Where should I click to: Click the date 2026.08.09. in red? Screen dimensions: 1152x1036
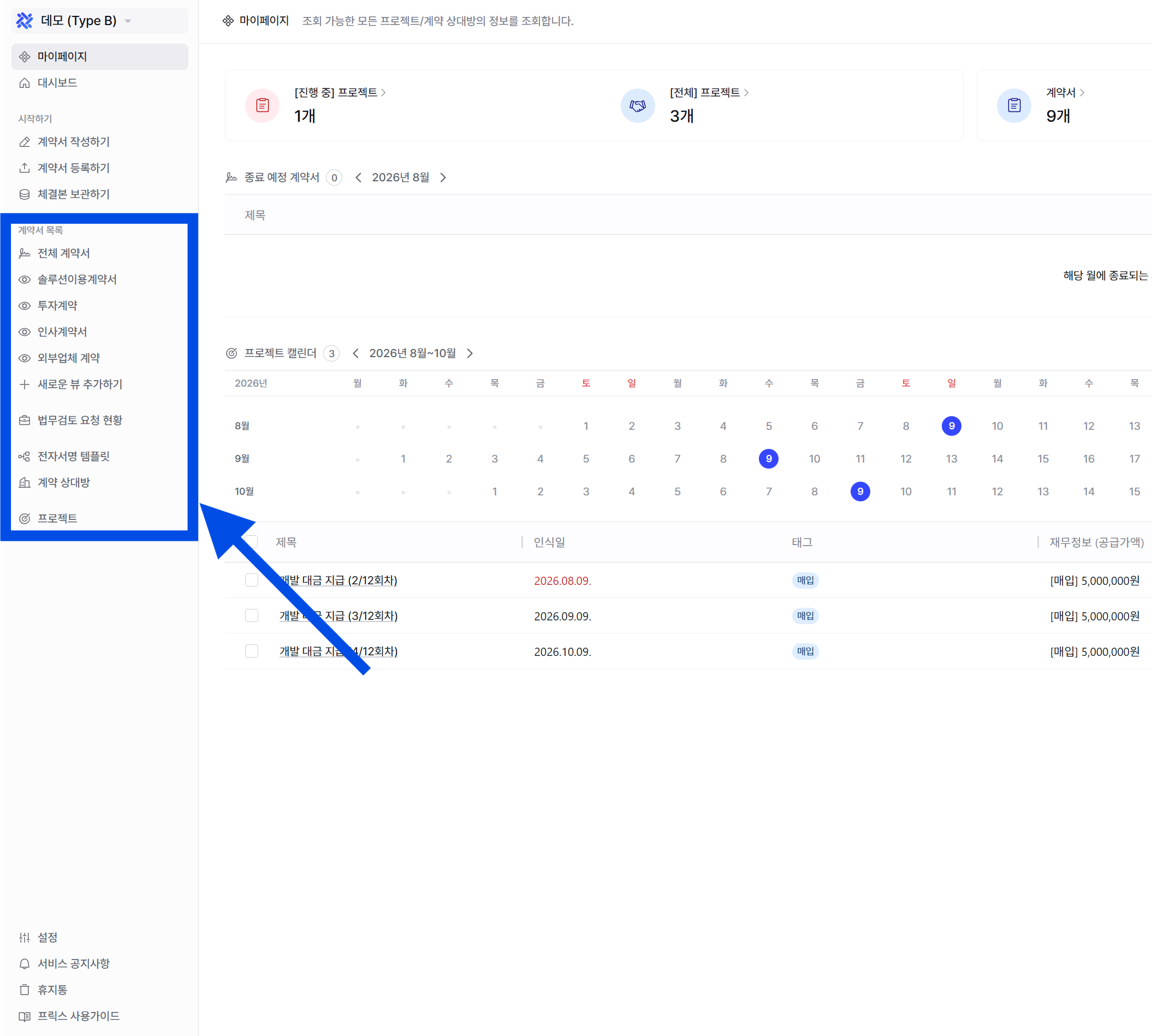pyautogui.click(x=562, y=581)
